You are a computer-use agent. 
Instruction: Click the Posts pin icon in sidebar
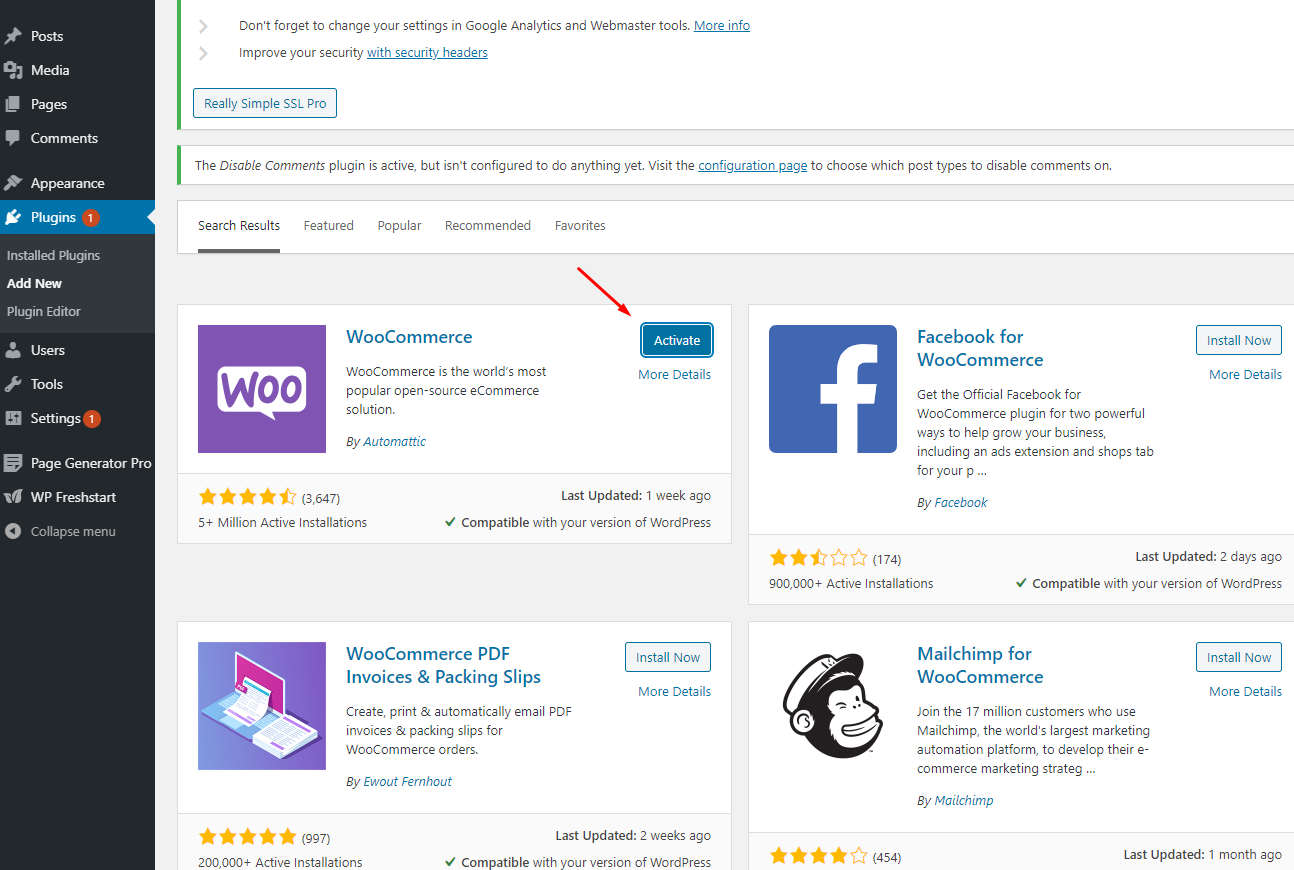pyautogui.click(x=13, y=36)
